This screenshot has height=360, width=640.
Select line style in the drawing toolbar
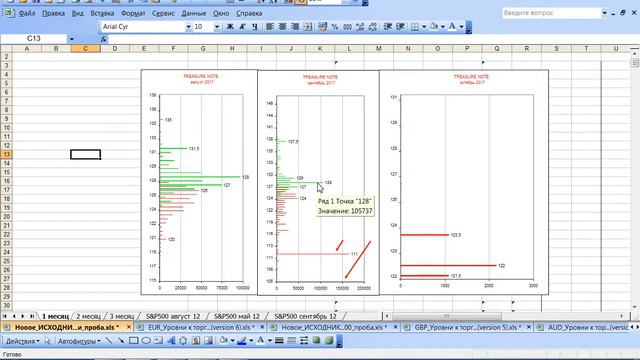pos(279,341)
